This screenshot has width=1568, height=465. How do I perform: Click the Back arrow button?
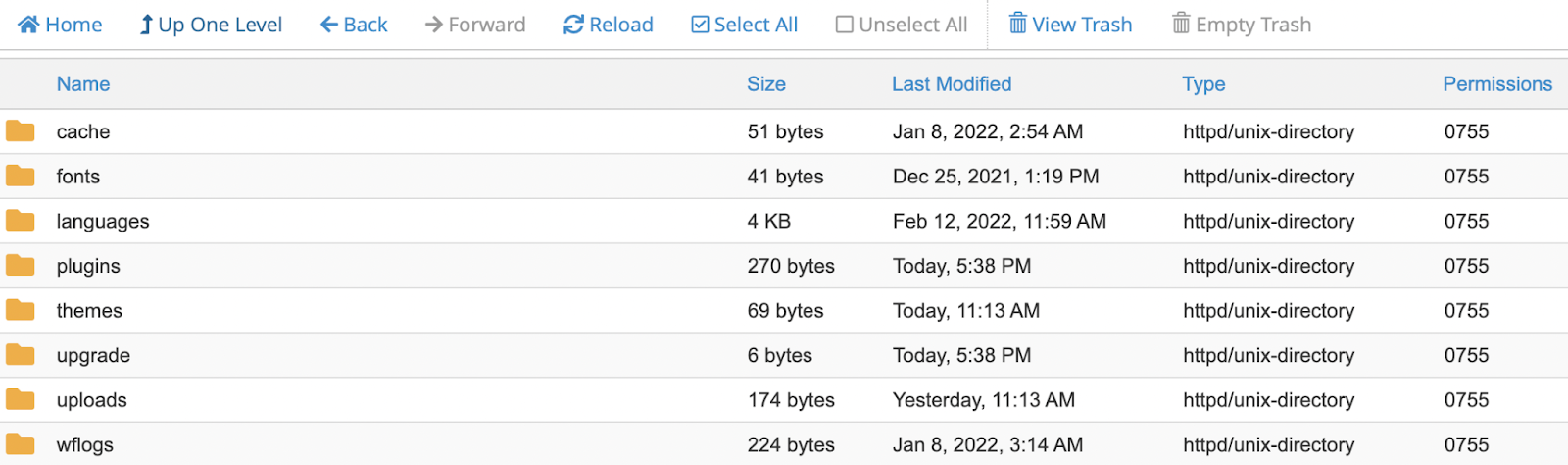tap(354, 25)
